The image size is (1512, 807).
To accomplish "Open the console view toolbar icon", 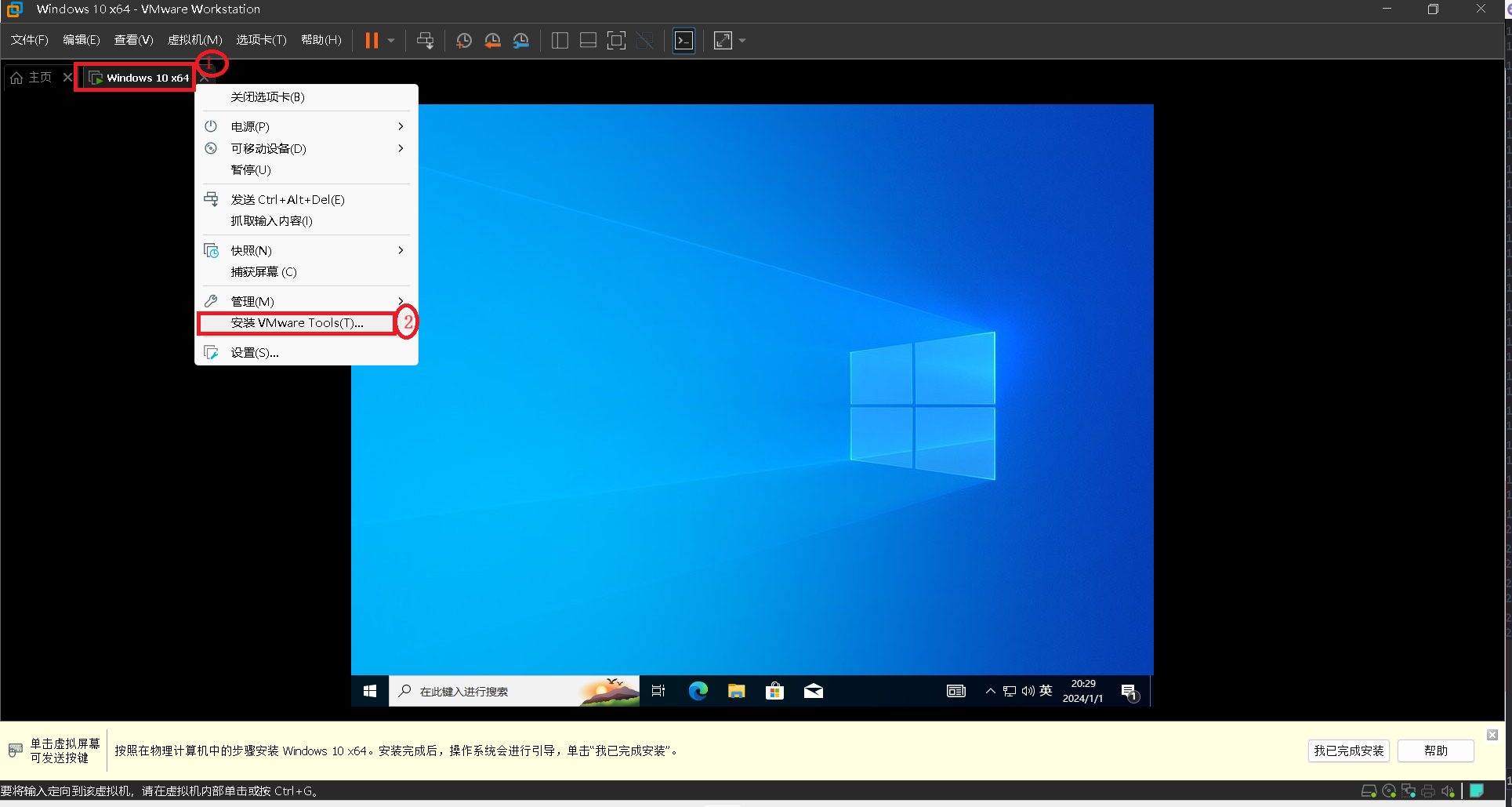I will coord(684,41).
